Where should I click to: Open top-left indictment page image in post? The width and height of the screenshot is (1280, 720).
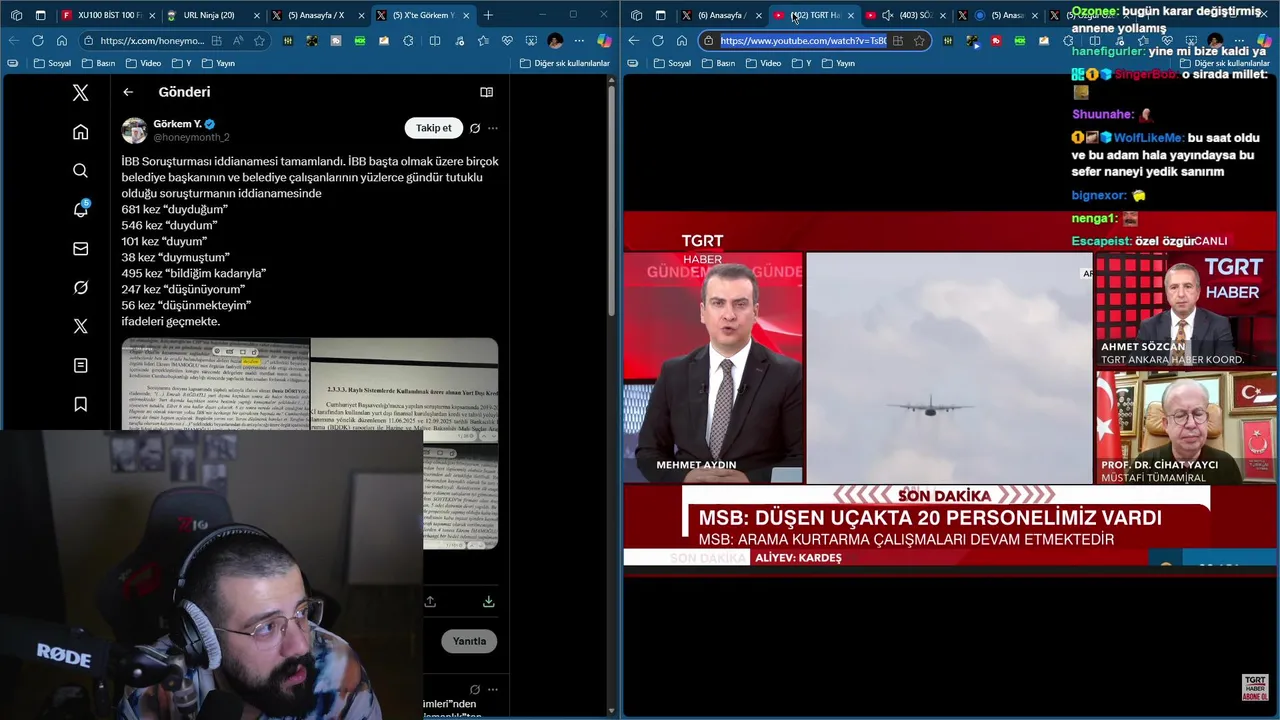216,384
